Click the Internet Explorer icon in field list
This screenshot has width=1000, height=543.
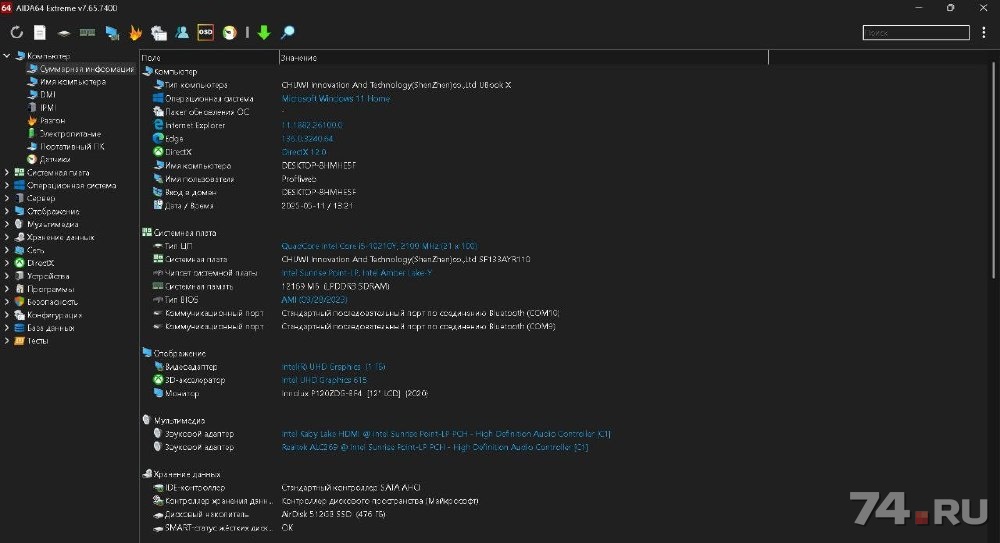[x=158, y=124]
